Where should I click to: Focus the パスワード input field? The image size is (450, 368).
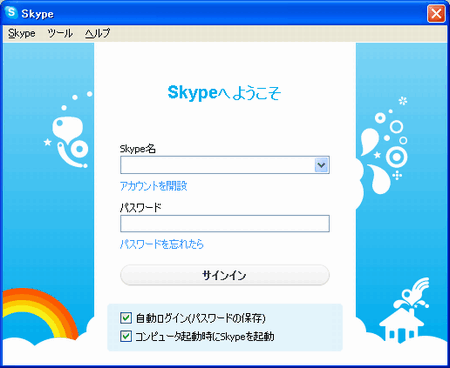(x=225, y=223)
